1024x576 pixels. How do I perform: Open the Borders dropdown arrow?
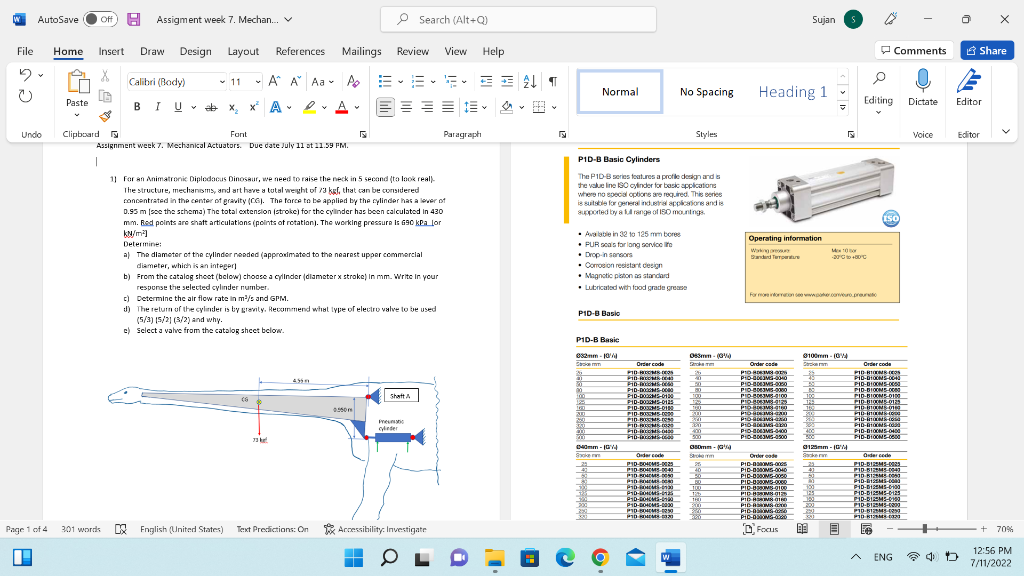(x=554, y=107)
